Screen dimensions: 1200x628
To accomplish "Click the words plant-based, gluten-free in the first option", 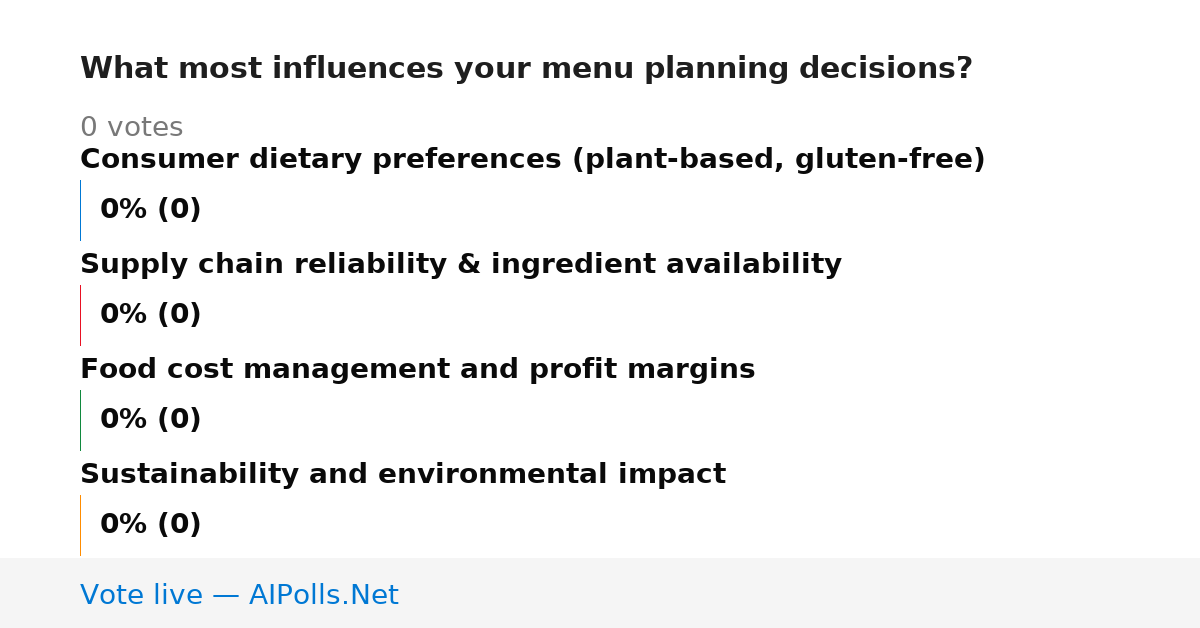I will (778, 160).
